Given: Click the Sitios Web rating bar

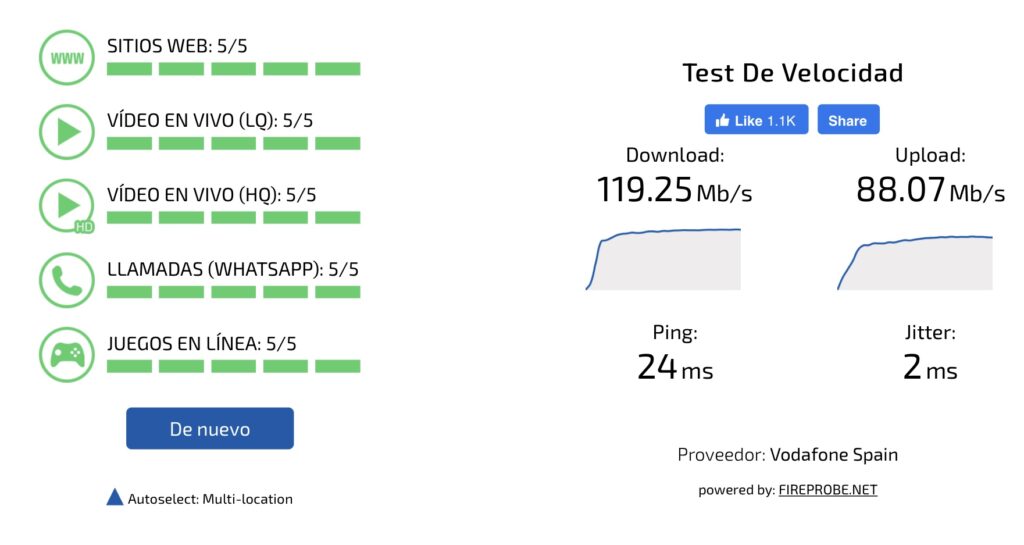Looking at the screenshot, I should tap(234, 69).
